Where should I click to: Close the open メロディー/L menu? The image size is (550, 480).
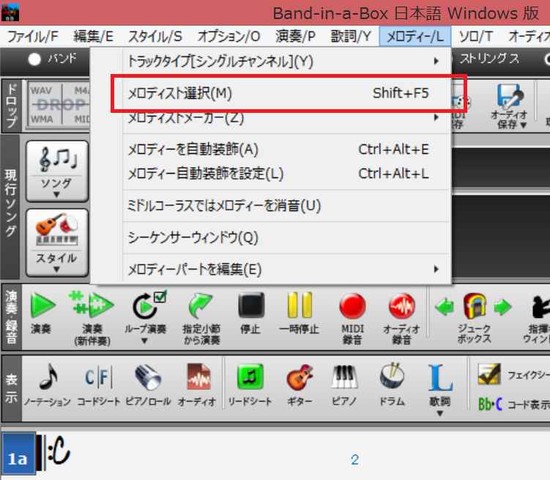(x=415, y=36)
